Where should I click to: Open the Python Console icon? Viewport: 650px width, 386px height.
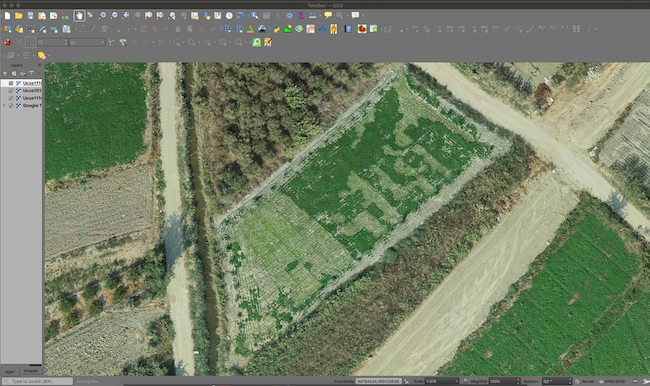pyautogui.click(x=276, y=29)
